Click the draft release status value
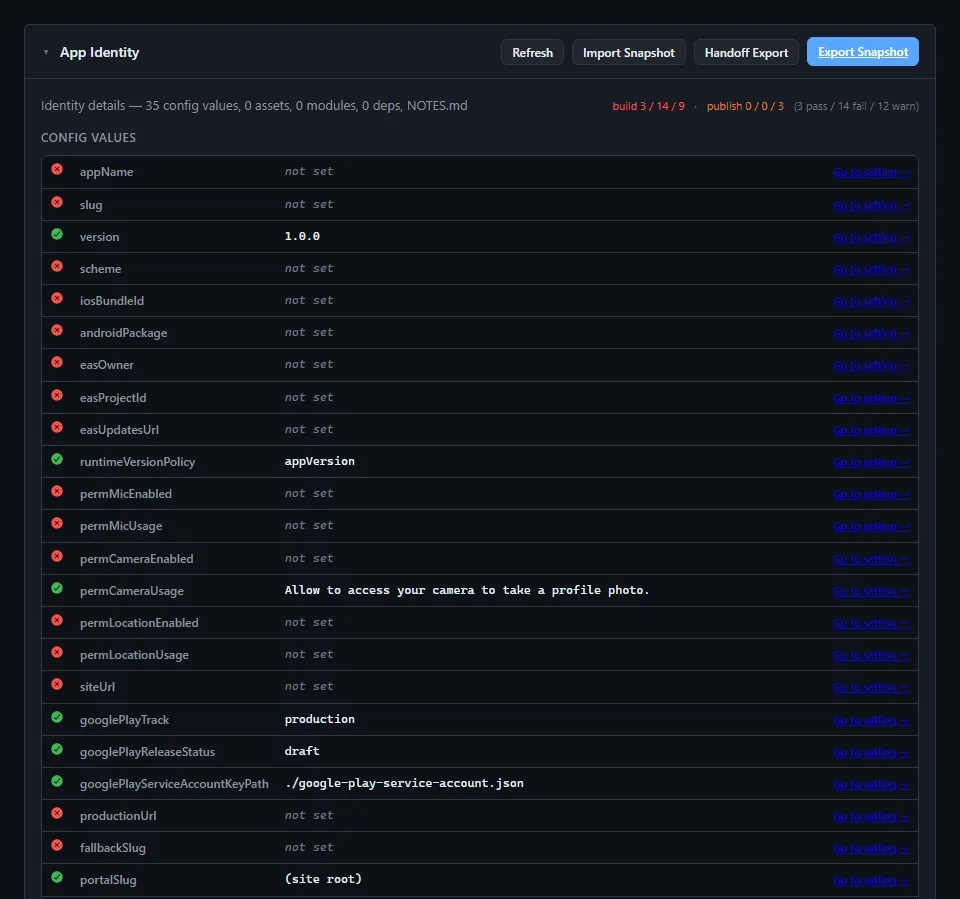The image size is (960, 899). [x=302, y=751]
